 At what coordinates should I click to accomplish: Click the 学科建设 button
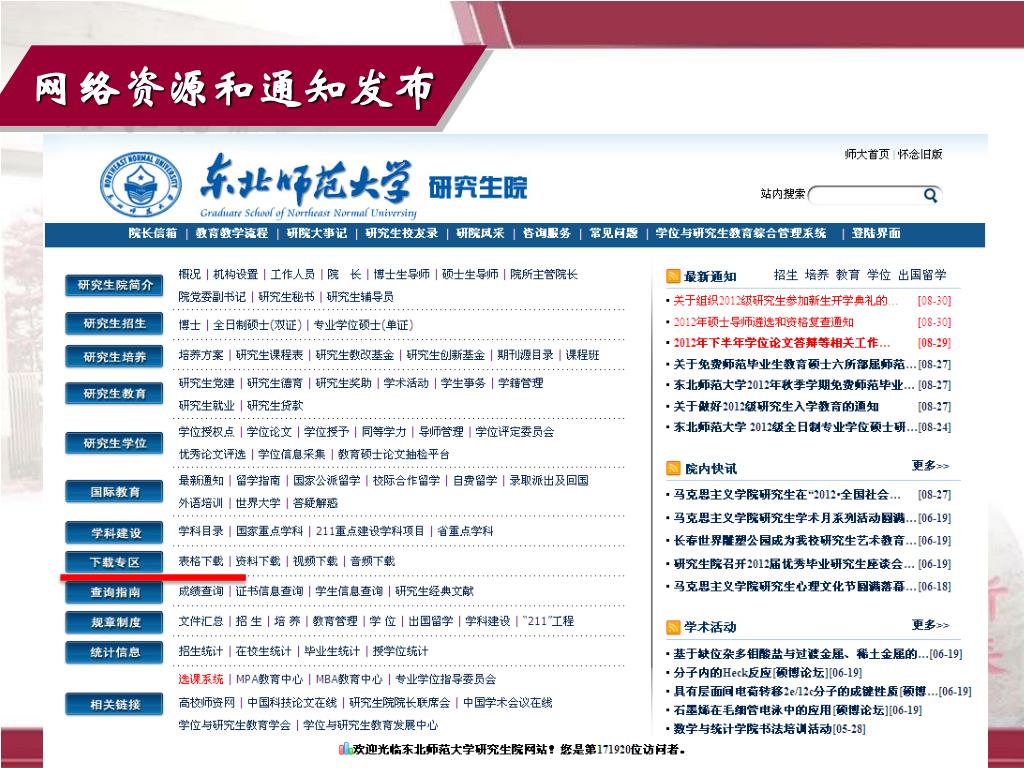114,533
